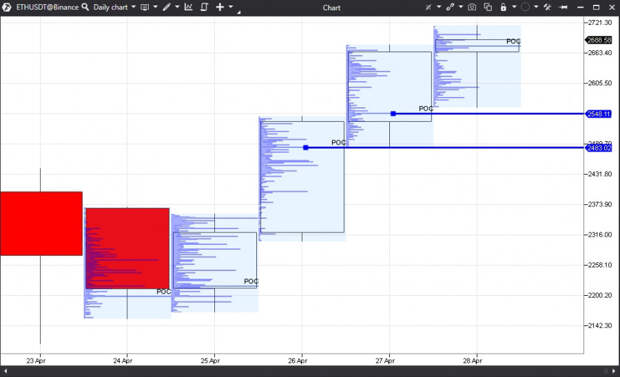Viewport: 620px width, 377px height.
Task: Expand the dropdown arrow beside the pencil tool
Action: [177, 7]
